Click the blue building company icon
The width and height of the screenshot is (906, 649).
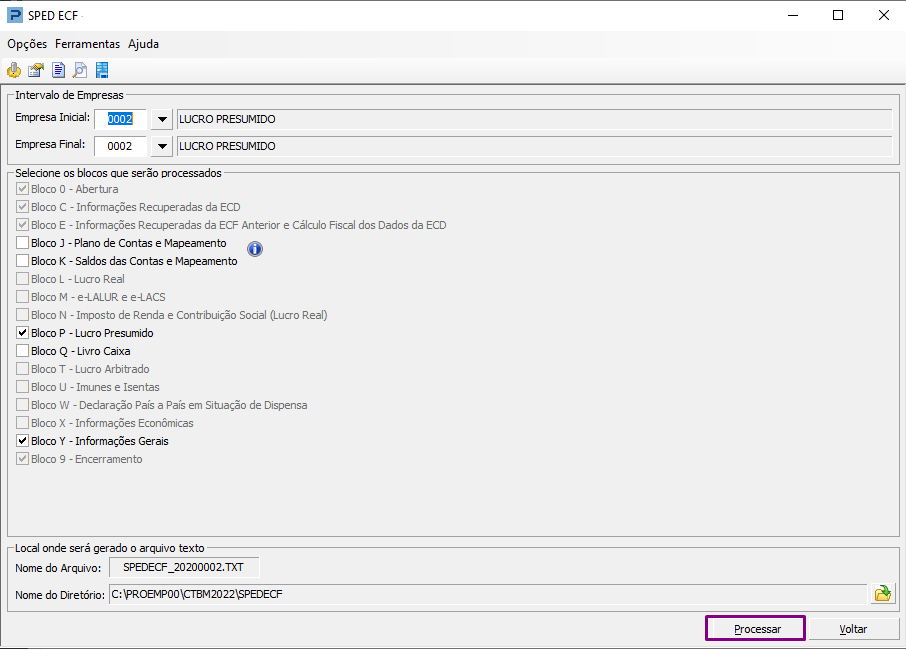coord(102,71)
